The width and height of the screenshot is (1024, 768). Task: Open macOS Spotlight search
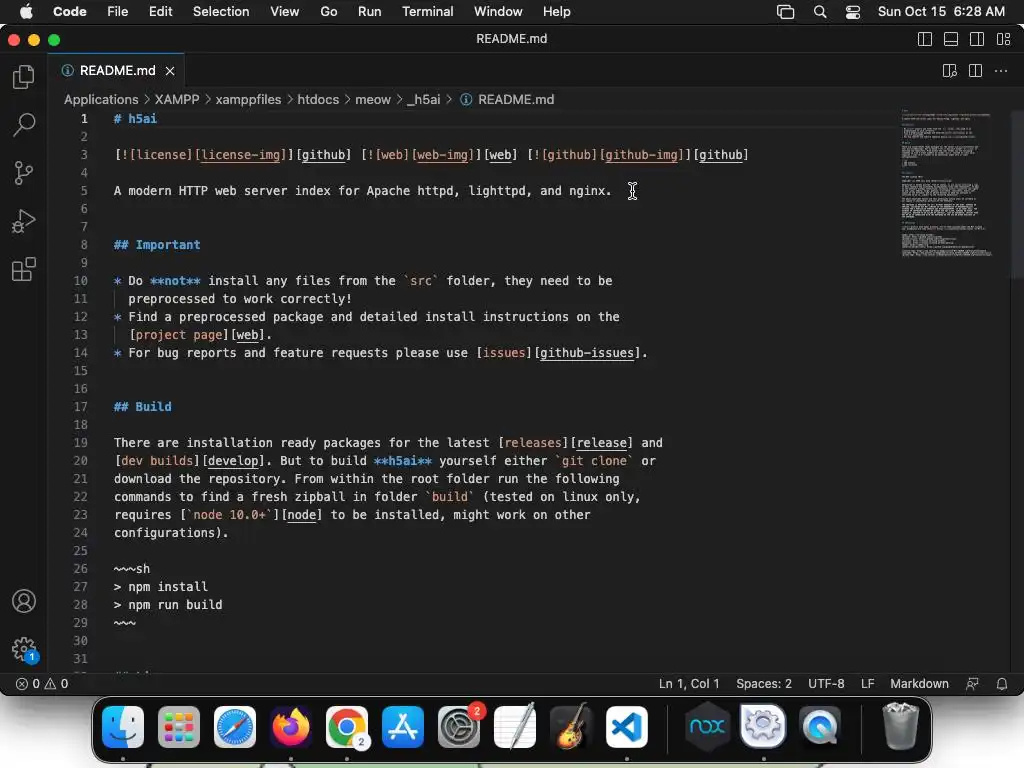[x=820, y=12]
